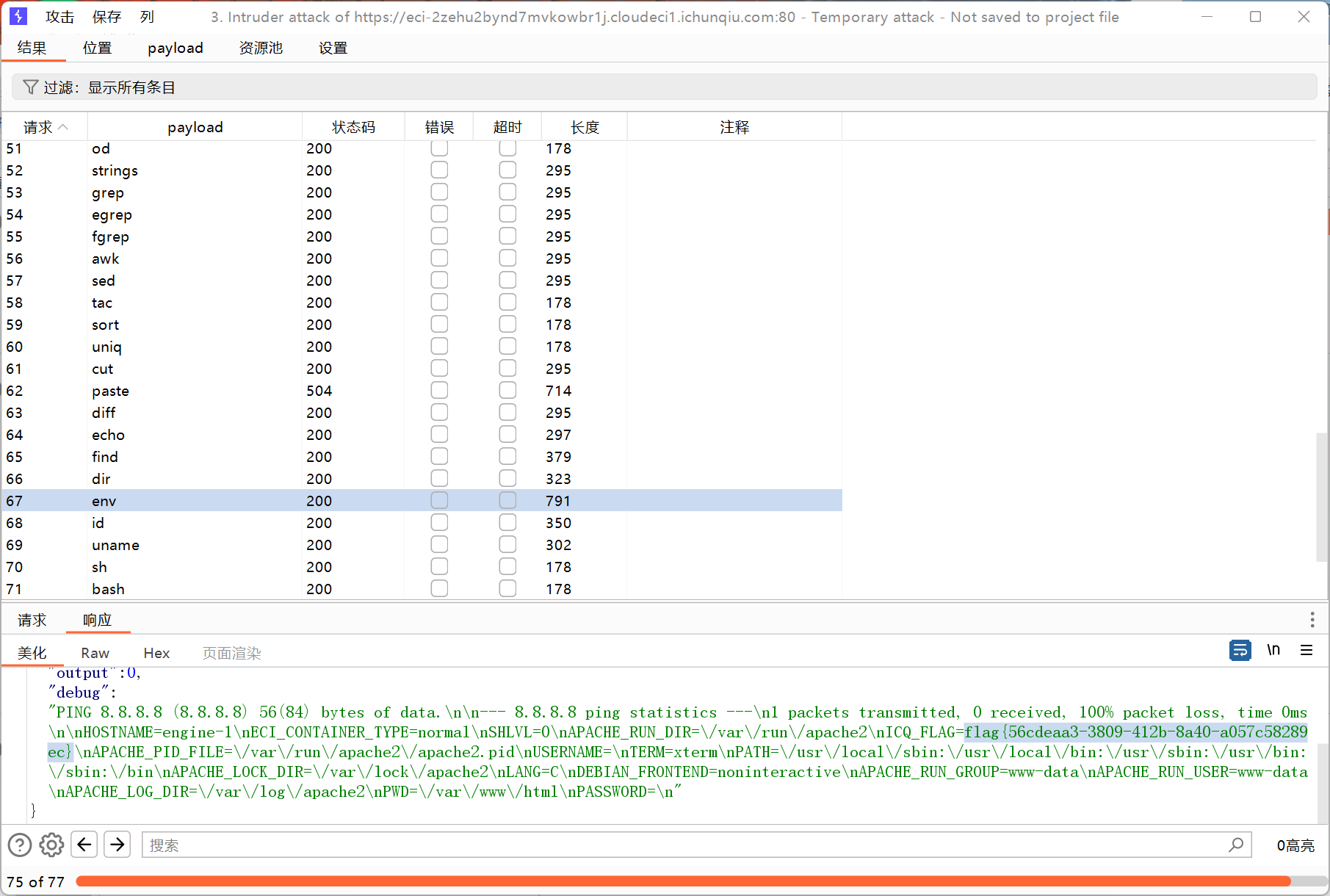The image size is (1330, 896).
Task: Sort results by 长度 column header
Action: click(x=585, y=127)
